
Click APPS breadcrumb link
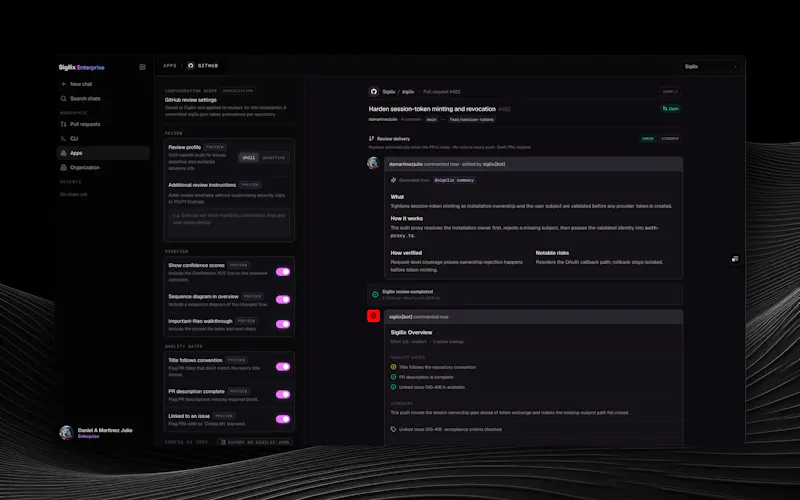click(170, 66)
